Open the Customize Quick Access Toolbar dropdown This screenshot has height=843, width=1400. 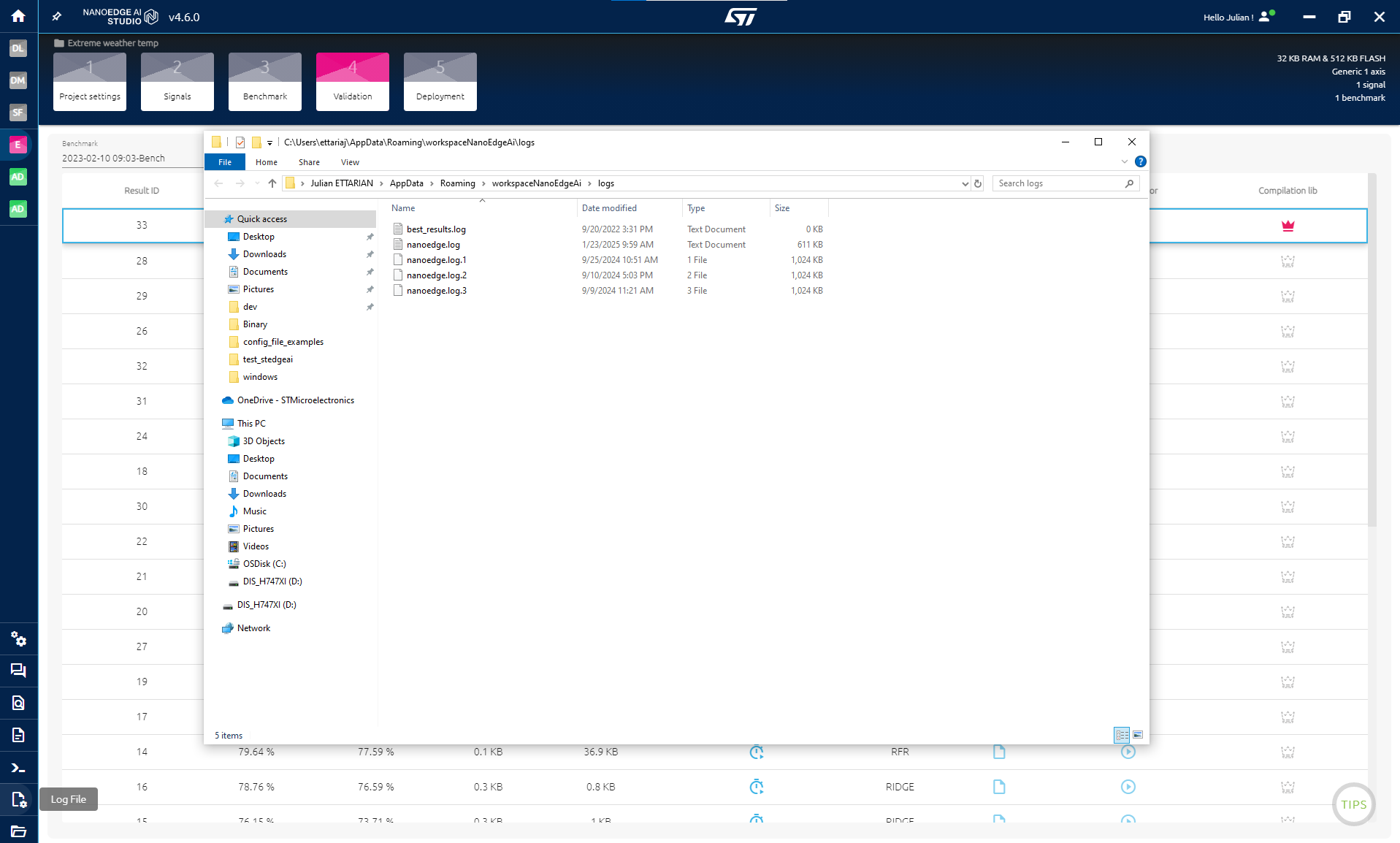click(x=269, y=142)
